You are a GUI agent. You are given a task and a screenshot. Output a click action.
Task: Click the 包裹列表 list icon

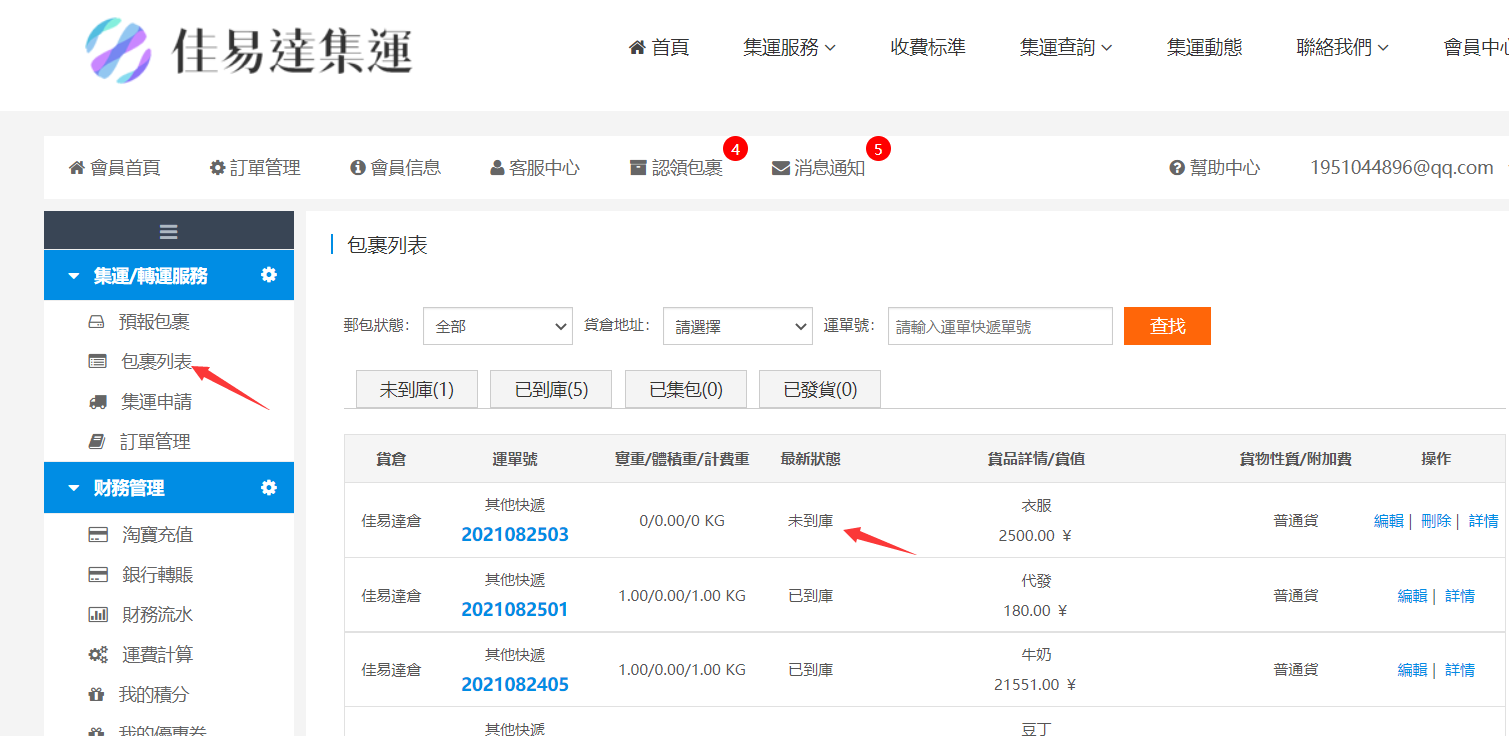pos(97,362)
